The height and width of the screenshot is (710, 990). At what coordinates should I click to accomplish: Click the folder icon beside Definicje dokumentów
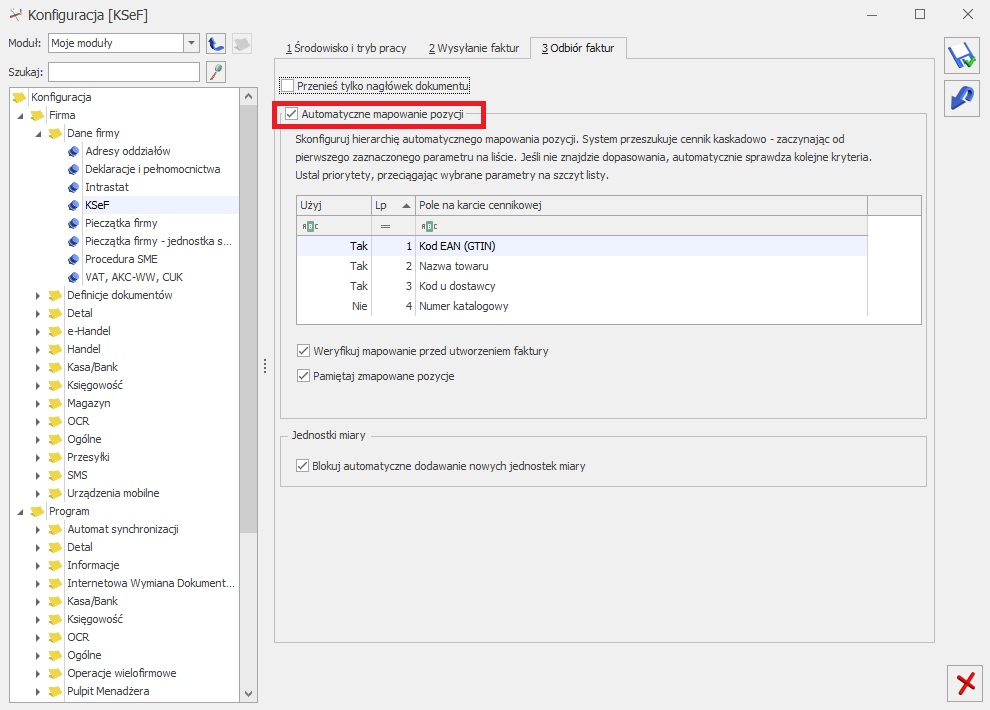click(56, 295)
